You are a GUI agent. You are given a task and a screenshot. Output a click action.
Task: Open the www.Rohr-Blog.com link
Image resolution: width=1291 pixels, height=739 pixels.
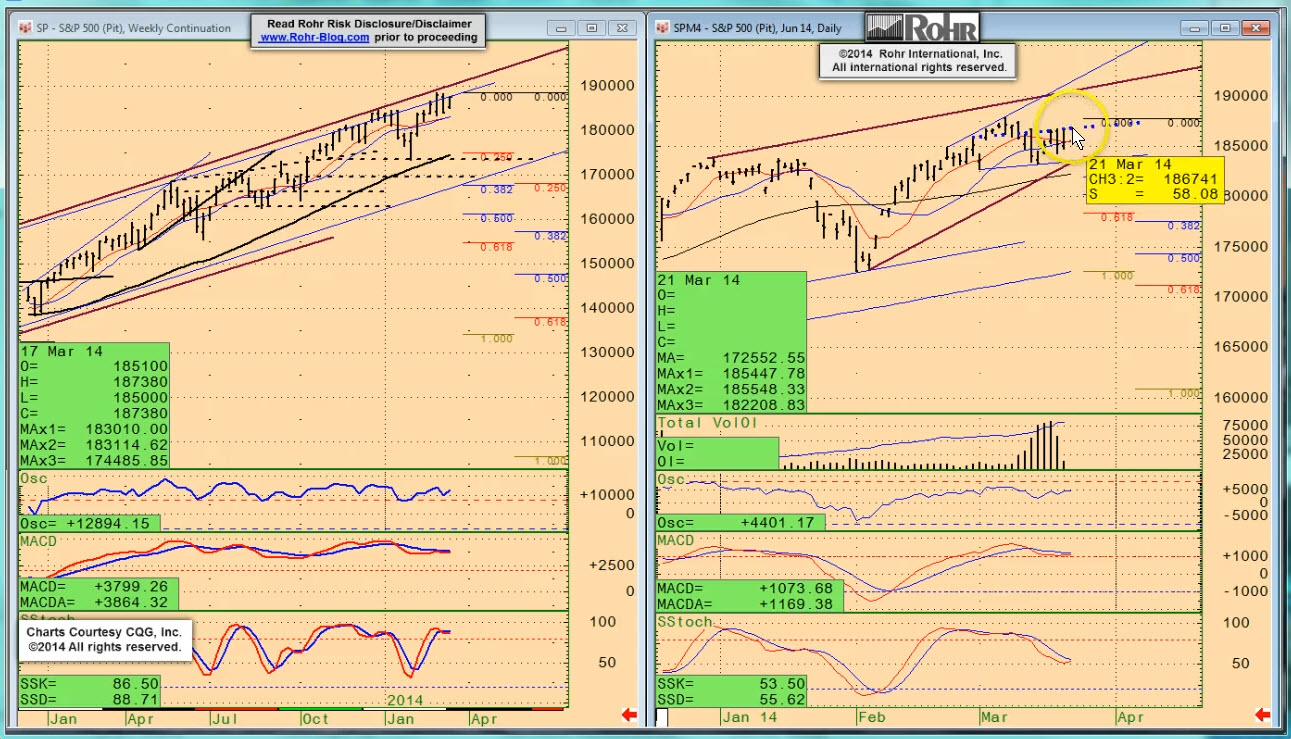314,37
